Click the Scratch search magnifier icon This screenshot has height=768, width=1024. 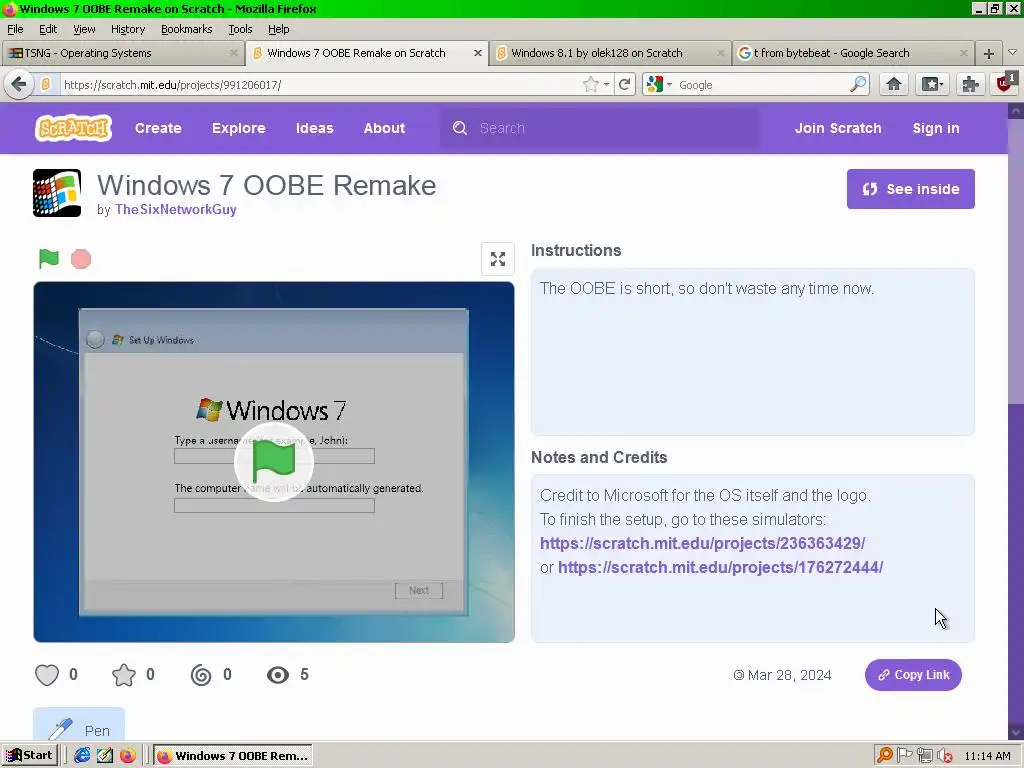tap(460, 128)
